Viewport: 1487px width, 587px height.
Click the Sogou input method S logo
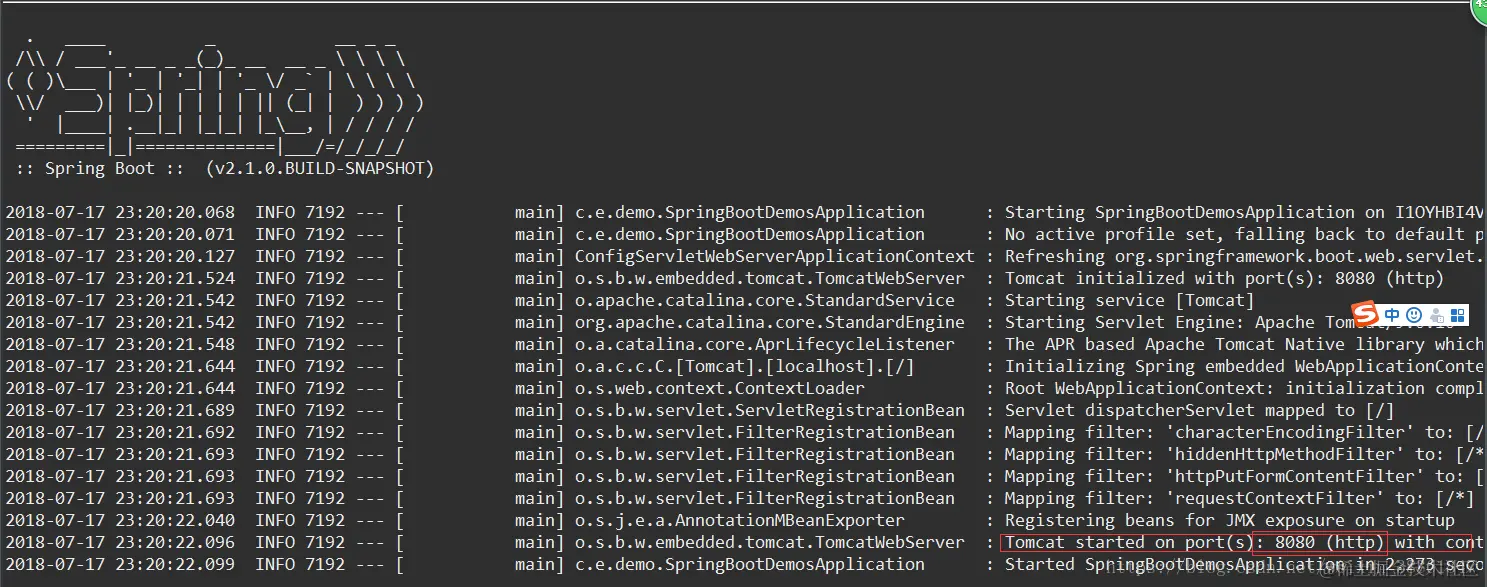[x=1365, y=315]
